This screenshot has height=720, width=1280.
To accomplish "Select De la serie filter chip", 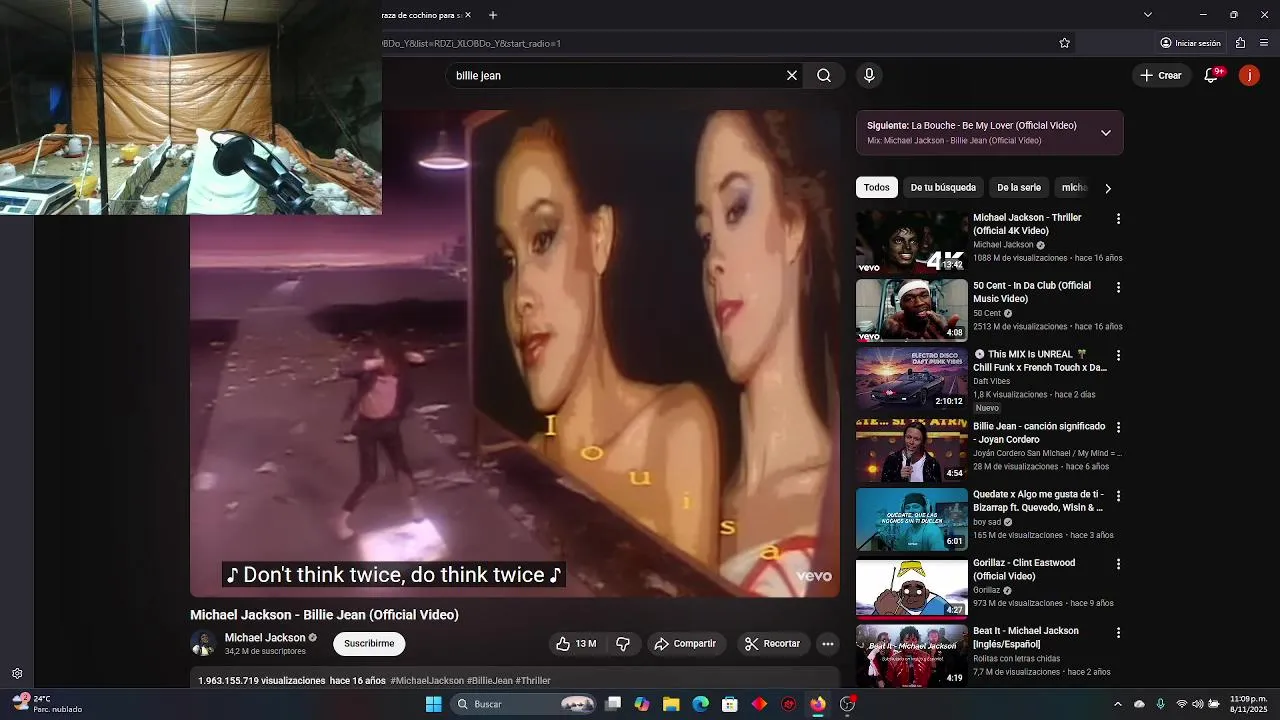I will 1019,188.
